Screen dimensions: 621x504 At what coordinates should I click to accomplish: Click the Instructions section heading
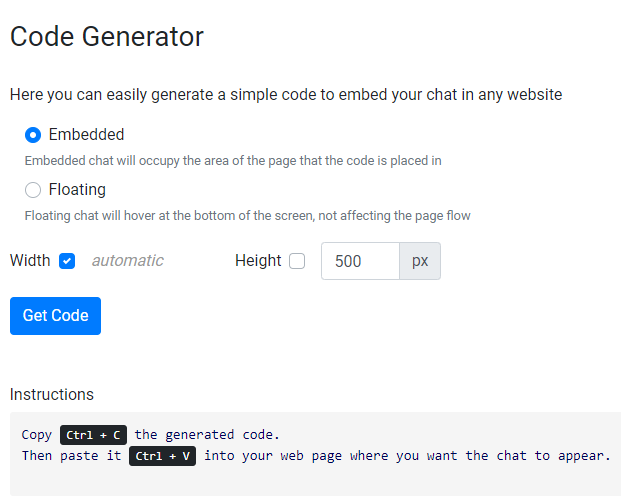[x=52, y=394]
